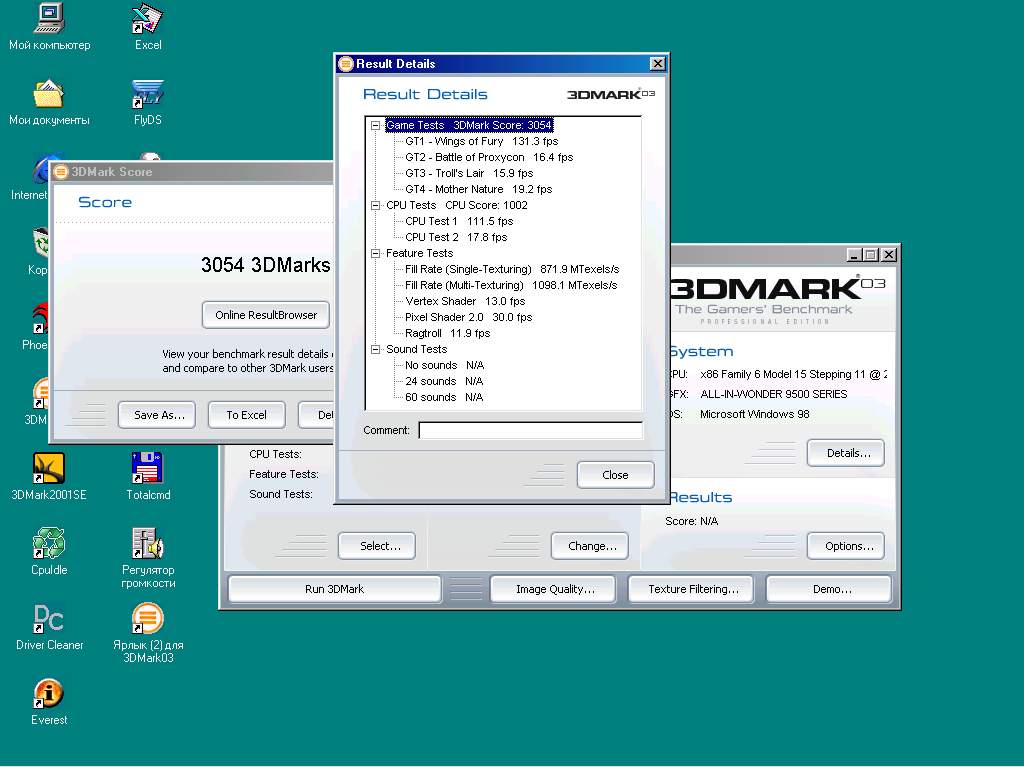This screenshot has height=768, width=1024.
Task: Open the Image Quality... tool
Action: [552, 589]
